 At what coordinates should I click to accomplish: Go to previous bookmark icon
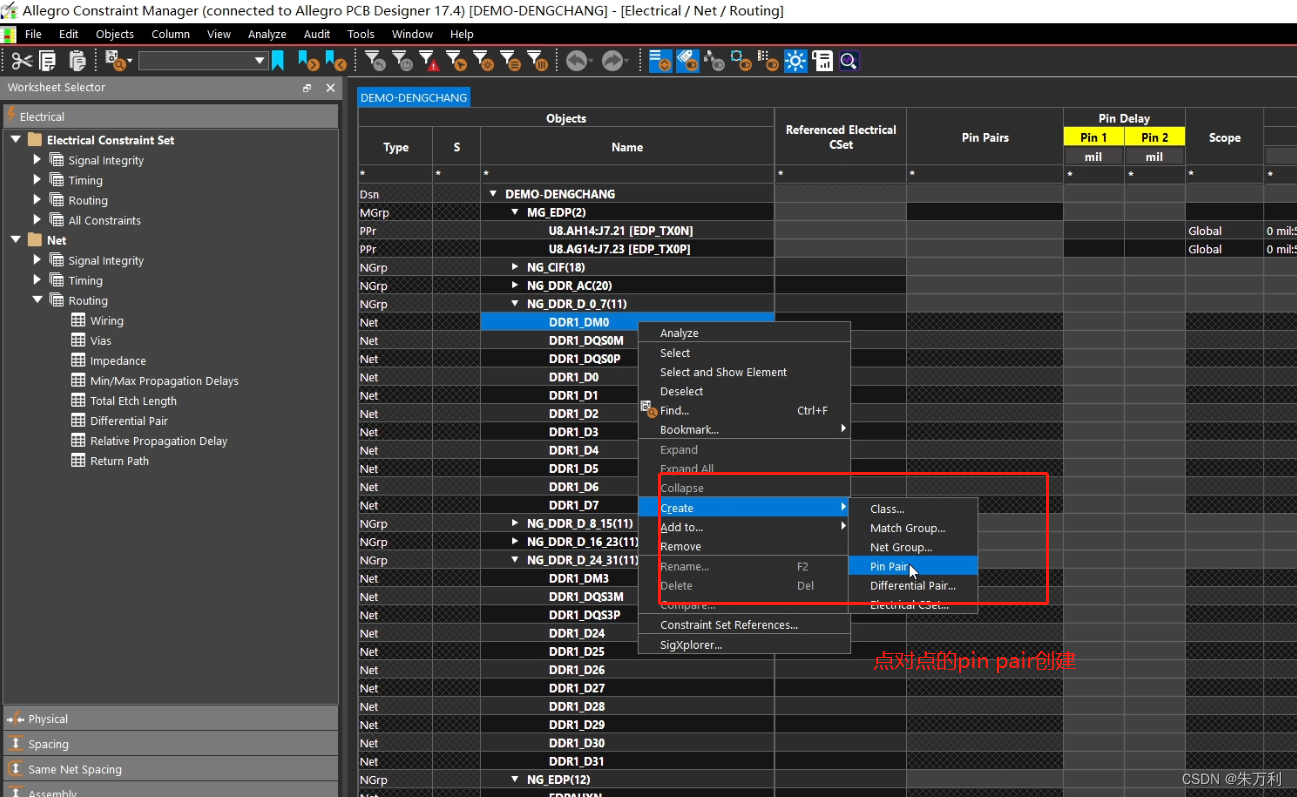336,61
